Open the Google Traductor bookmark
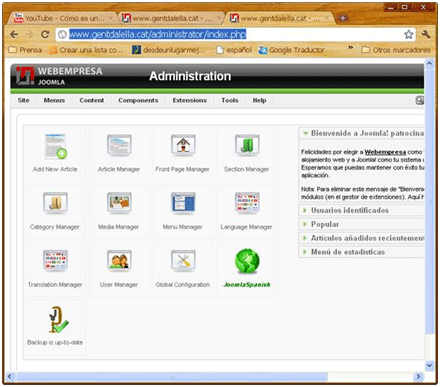 point(291,50)
